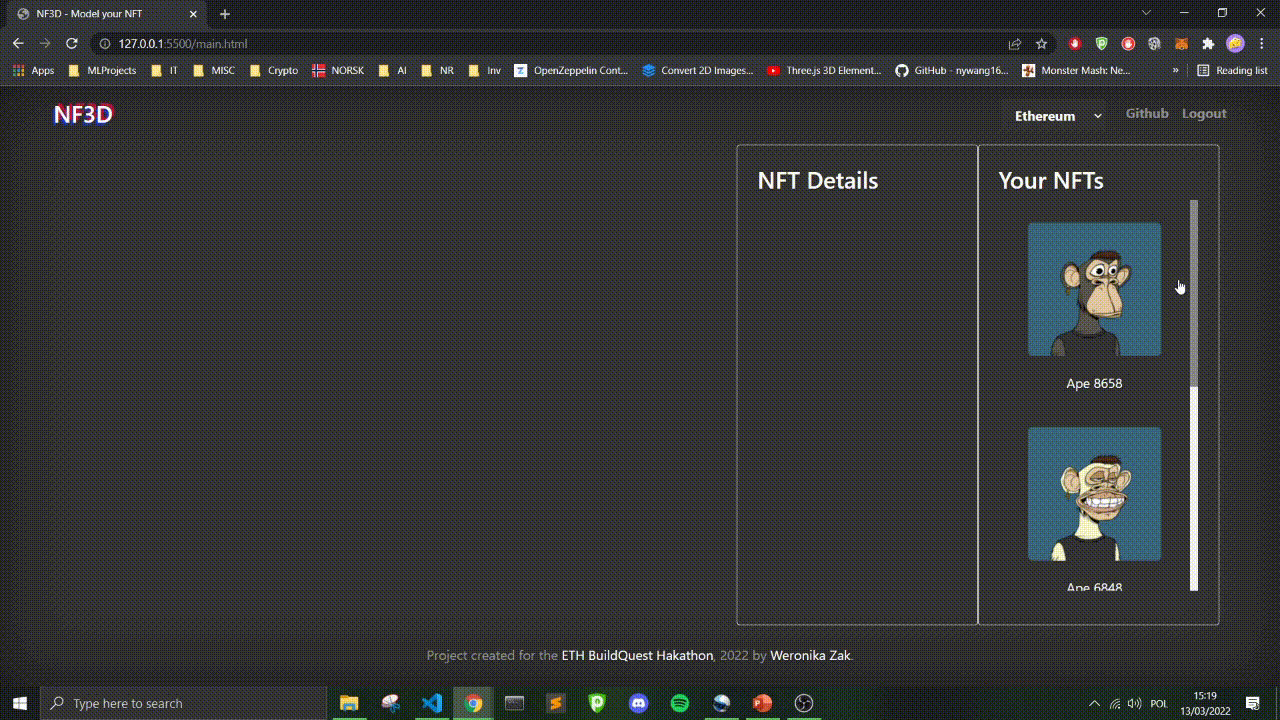Open the green shield extension icon
The height and width of the screenshot is (720, 1280).
(x=1101, y=44)
